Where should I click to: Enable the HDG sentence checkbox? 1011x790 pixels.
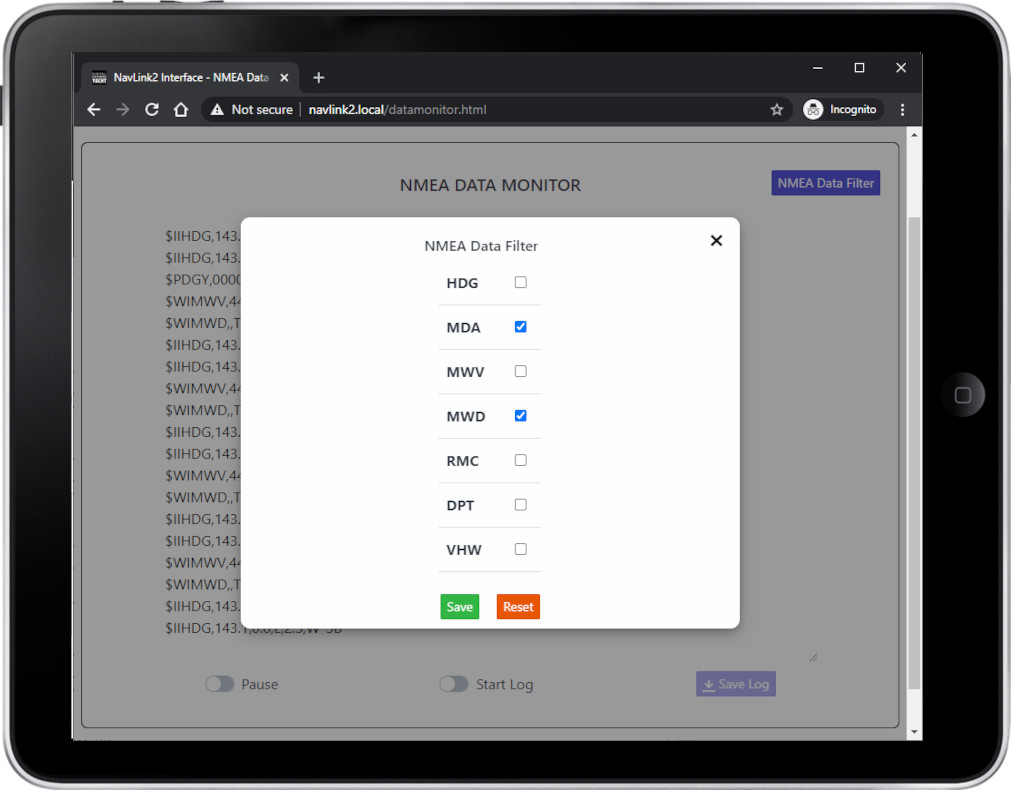tap(520, 283)
